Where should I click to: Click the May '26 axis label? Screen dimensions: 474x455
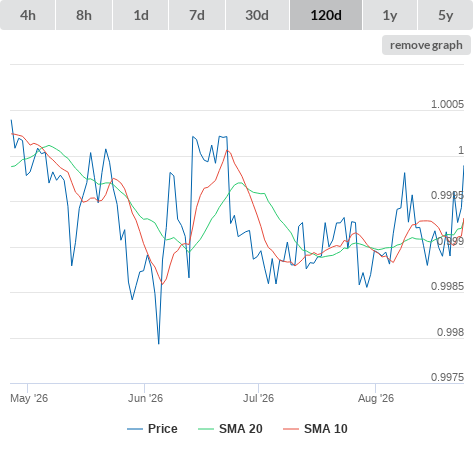tap(29, 398)
